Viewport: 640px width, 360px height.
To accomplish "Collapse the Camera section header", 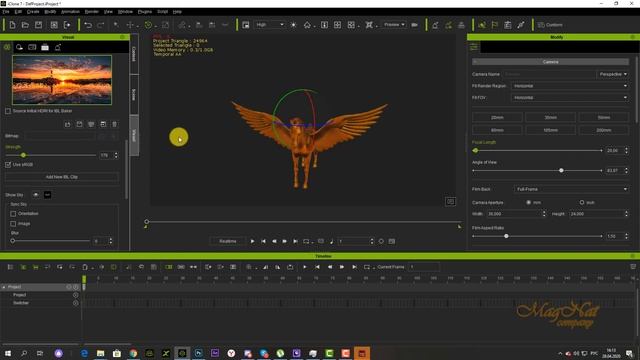I will (x=550, y=62).
